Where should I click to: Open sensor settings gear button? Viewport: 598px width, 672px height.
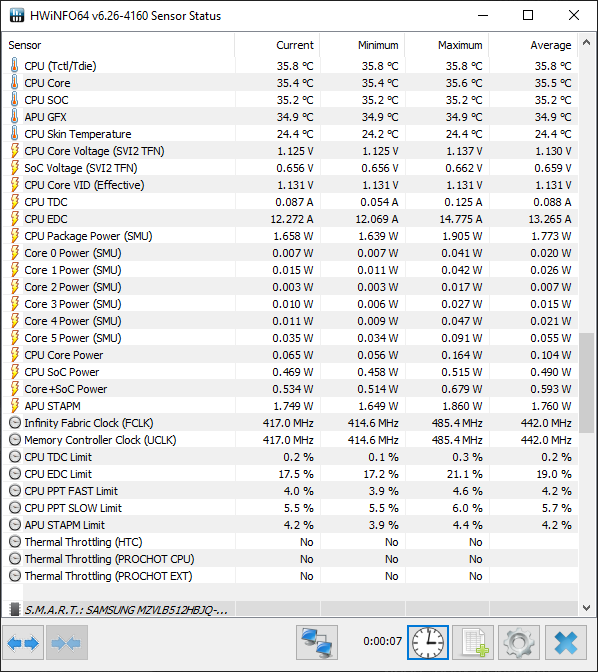click(x=519, y=642)
